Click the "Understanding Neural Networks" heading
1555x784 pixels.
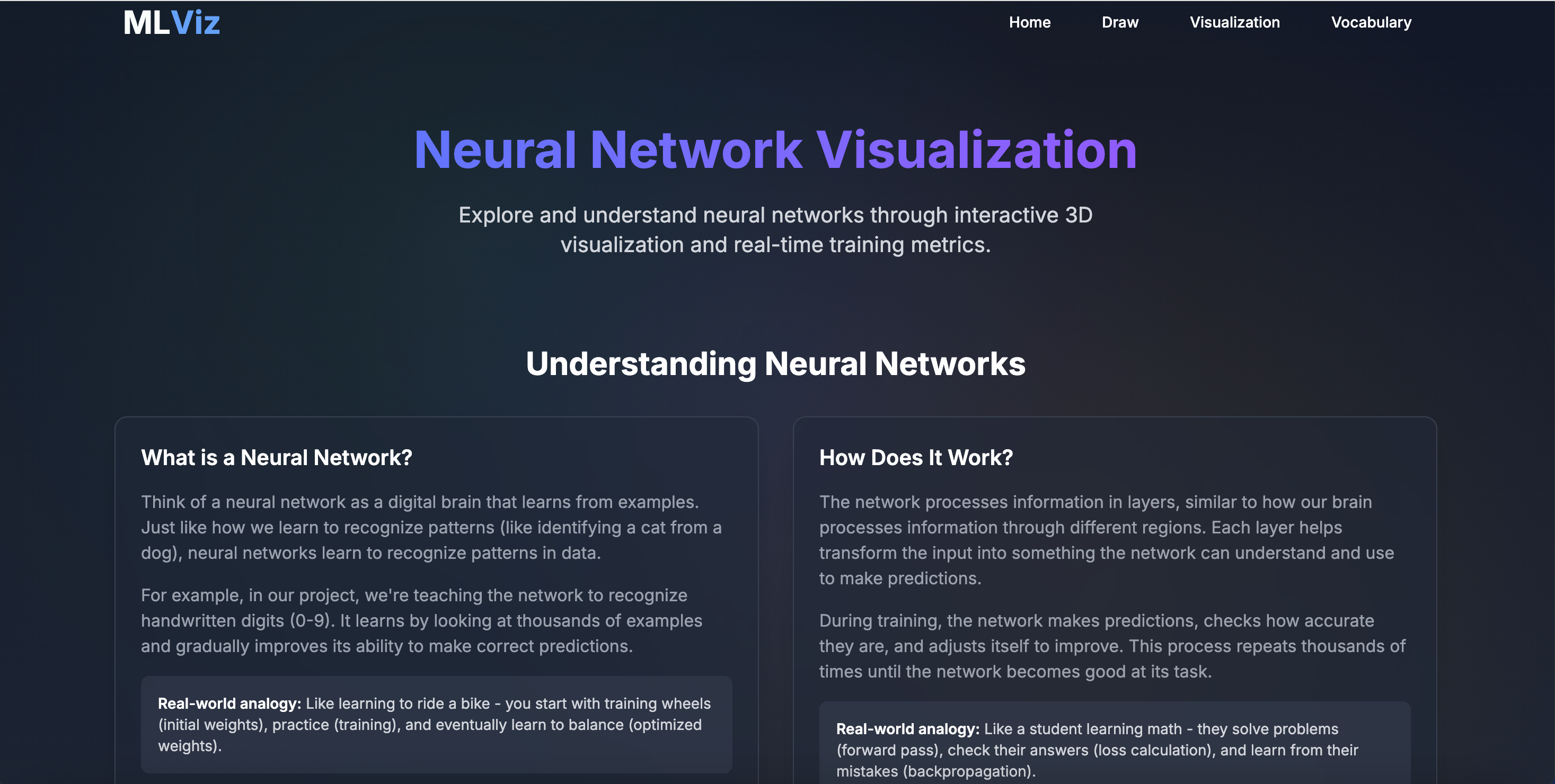coord(776,363)
